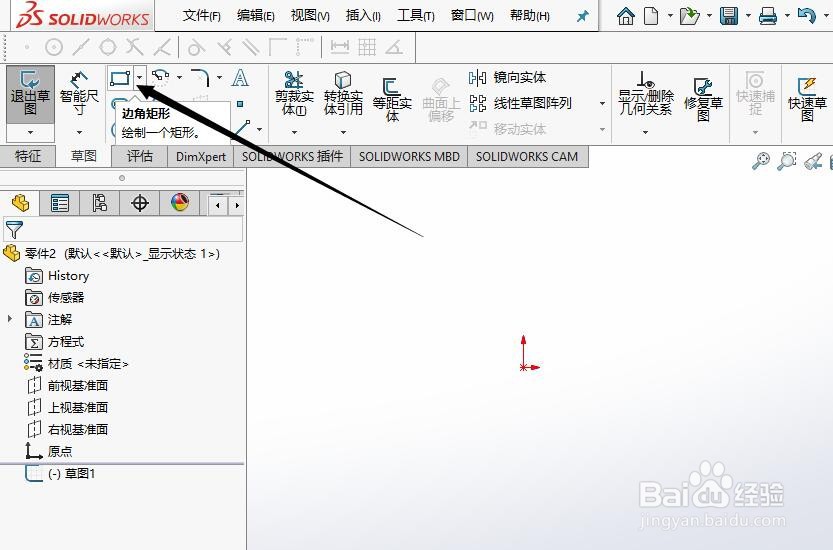Viewport: 833px width, 550px height.
Task: Click Mirror Entities (镜向实体)
Action: tap(507, 78)
